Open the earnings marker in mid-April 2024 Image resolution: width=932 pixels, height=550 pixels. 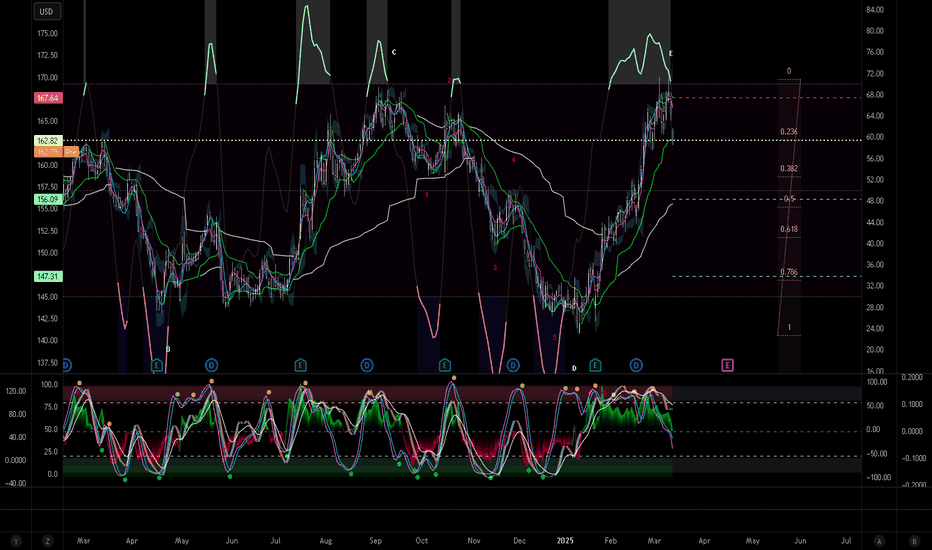157,365
